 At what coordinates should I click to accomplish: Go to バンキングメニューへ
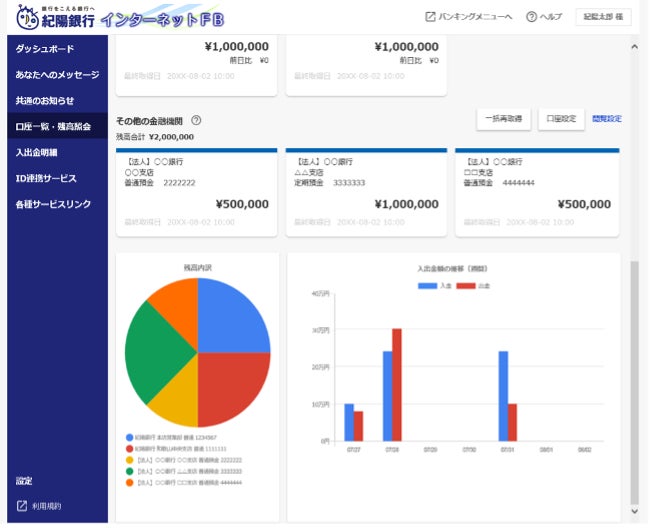475,17
